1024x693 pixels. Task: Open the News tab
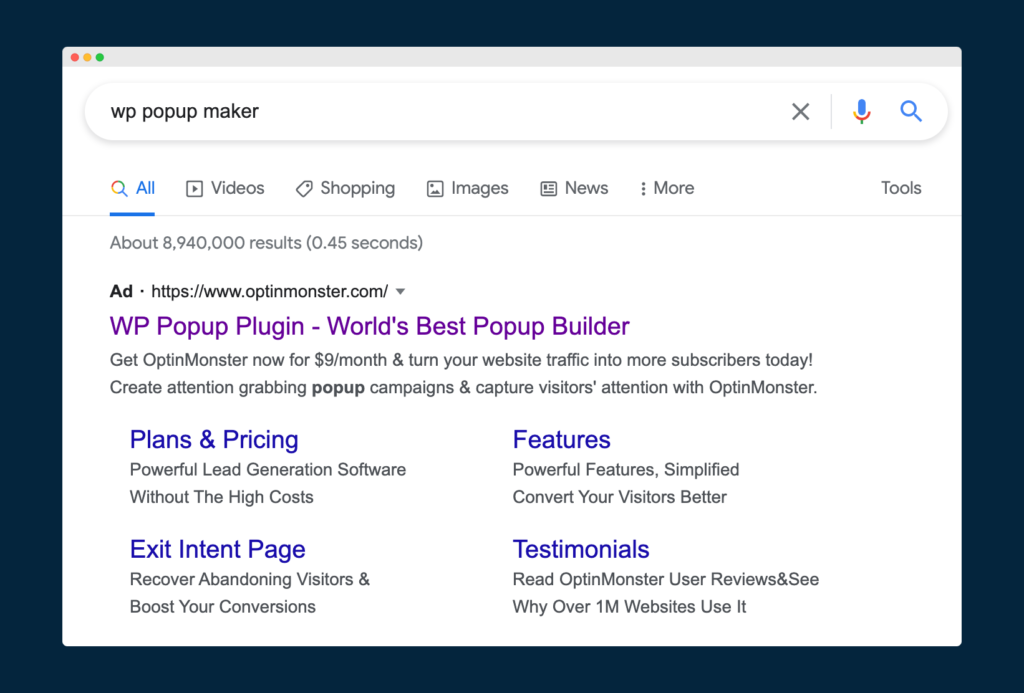pyautogui.click(x=574, y=189)
